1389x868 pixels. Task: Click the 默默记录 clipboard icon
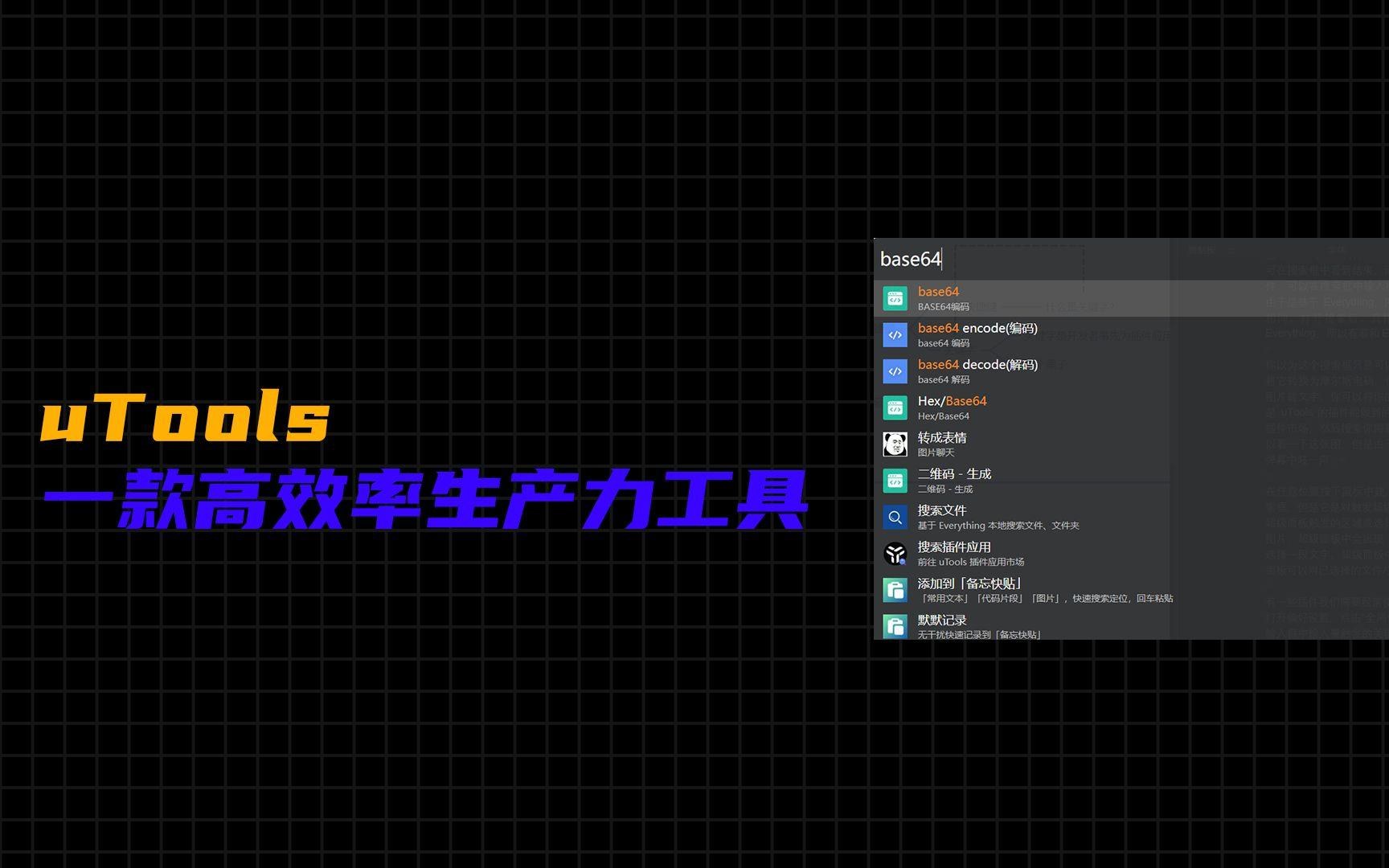click(895, 626)
